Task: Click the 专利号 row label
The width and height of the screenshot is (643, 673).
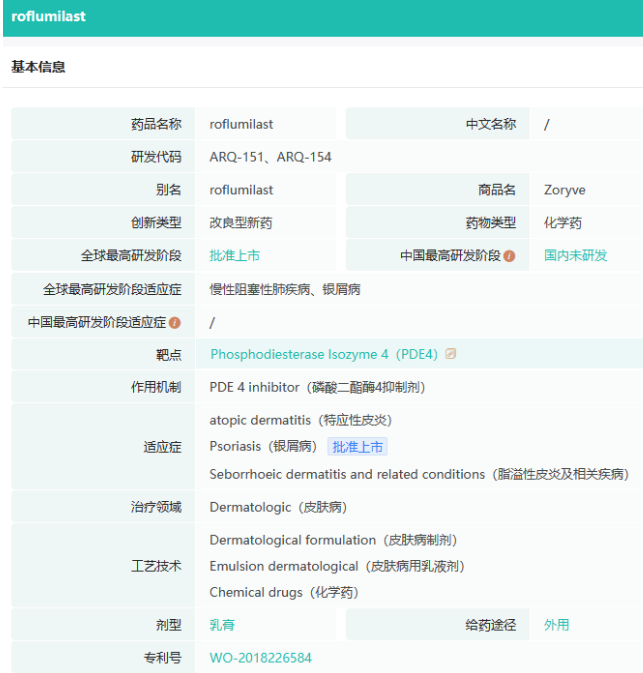Action: pyautogui.click(x=162, y=658)
